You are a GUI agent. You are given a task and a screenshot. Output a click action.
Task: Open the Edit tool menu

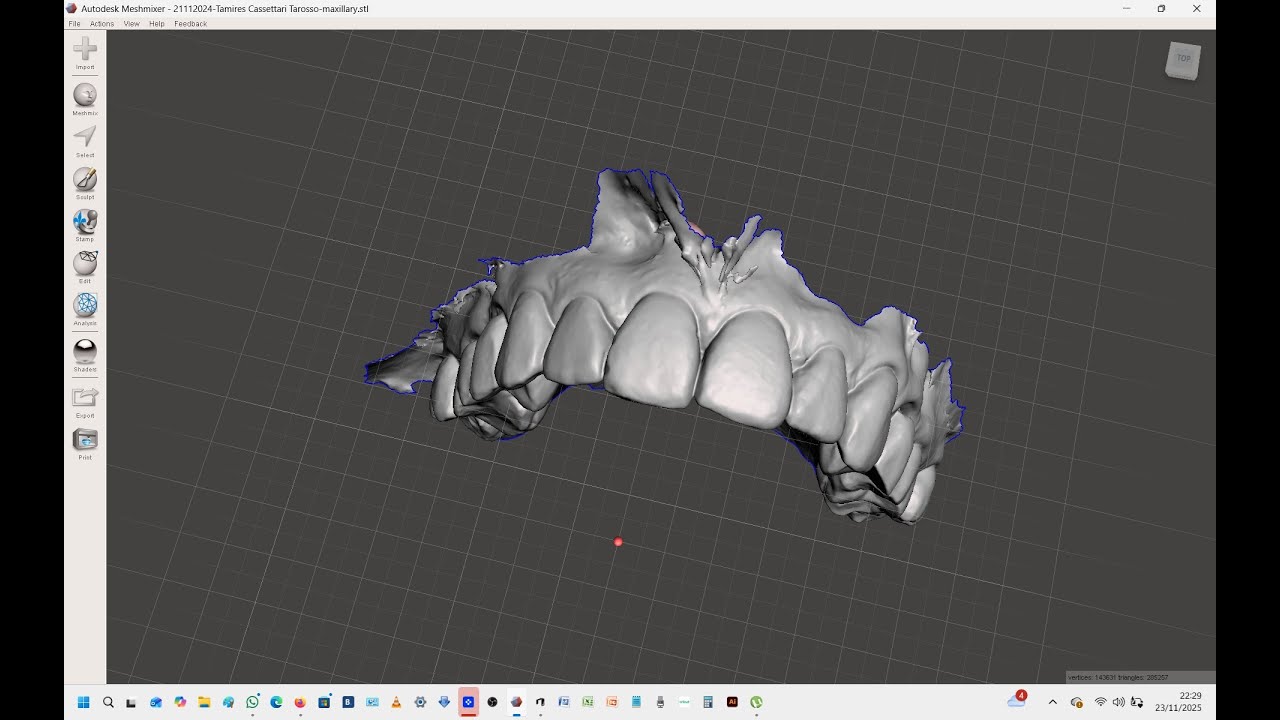tap(85, 267)
